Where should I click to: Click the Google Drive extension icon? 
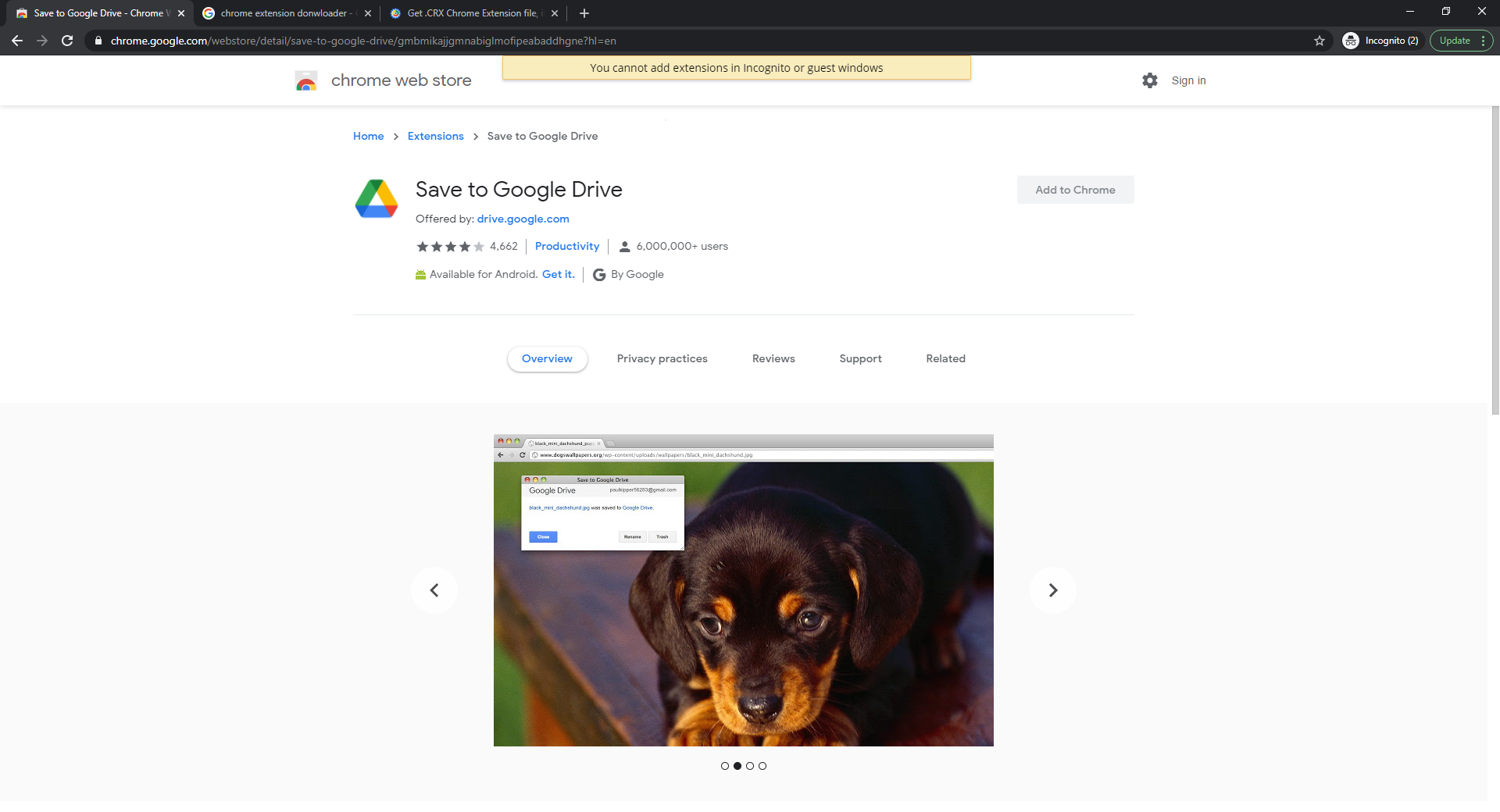[377, 198]
